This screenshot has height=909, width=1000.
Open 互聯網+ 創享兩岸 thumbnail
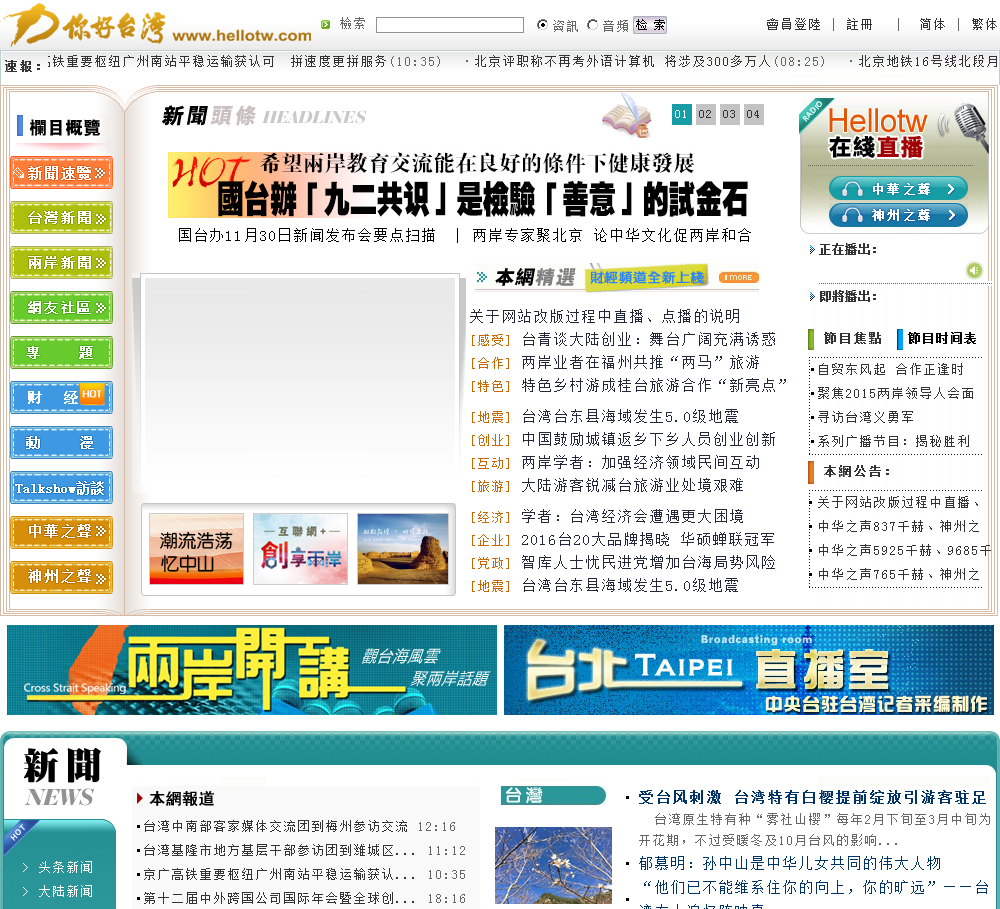coord(300,549)
